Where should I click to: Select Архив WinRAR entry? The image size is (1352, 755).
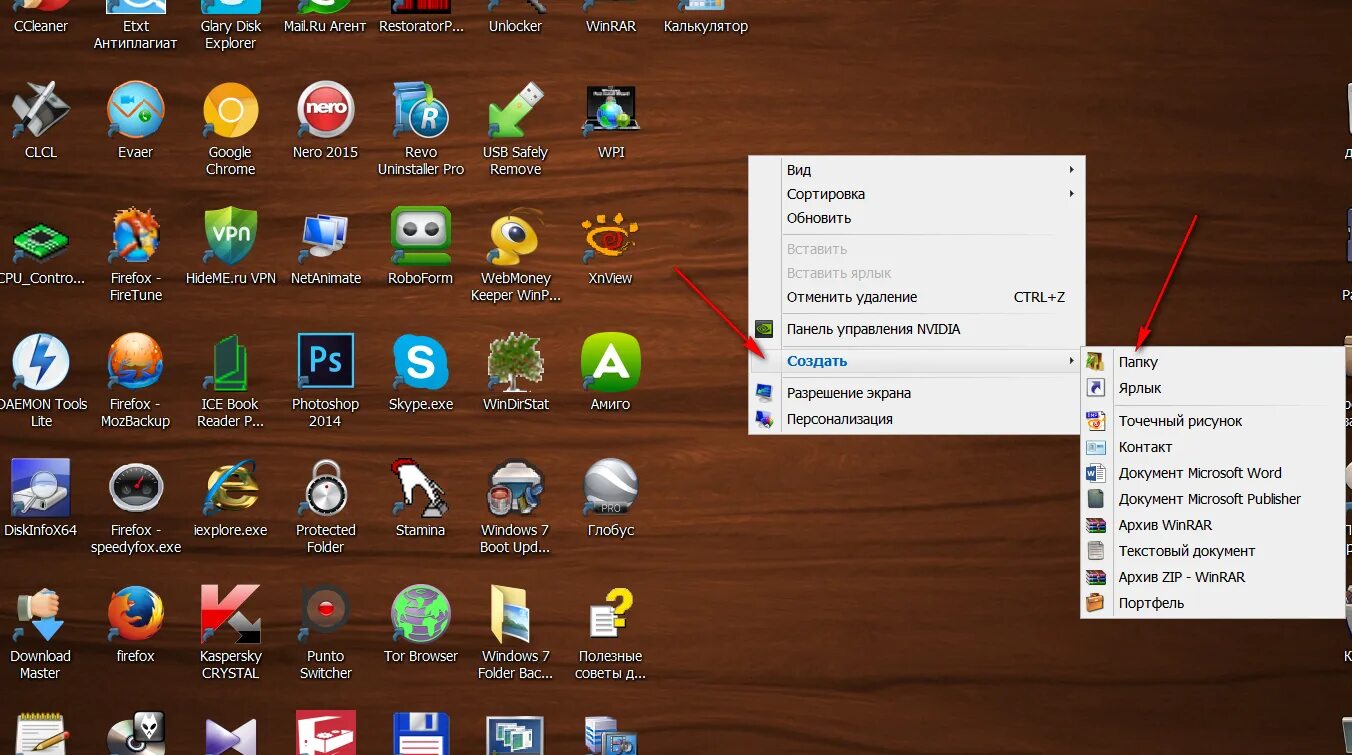[1213, 525]
